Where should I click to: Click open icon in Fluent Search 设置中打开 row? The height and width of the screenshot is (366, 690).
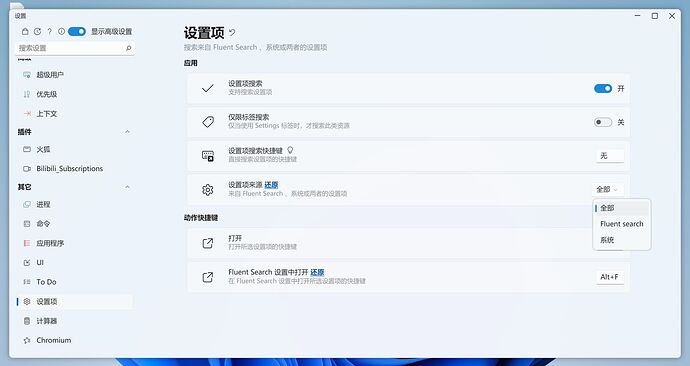point(208,277)
